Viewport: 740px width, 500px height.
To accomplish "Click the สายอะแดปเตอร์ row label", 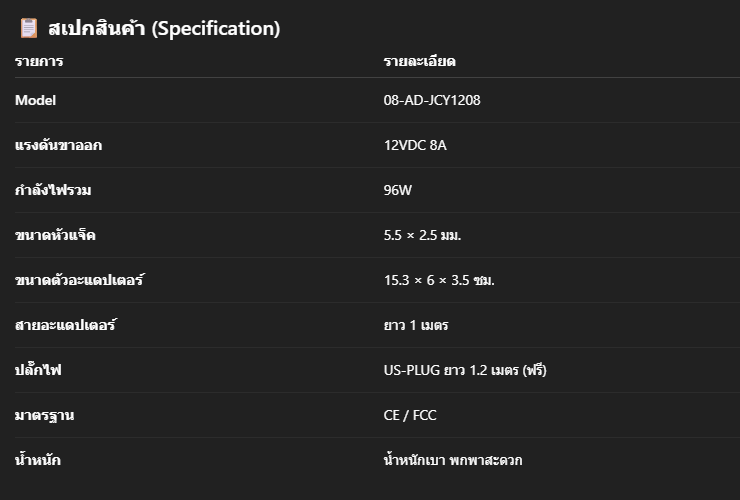I will (x=65, y=325).
